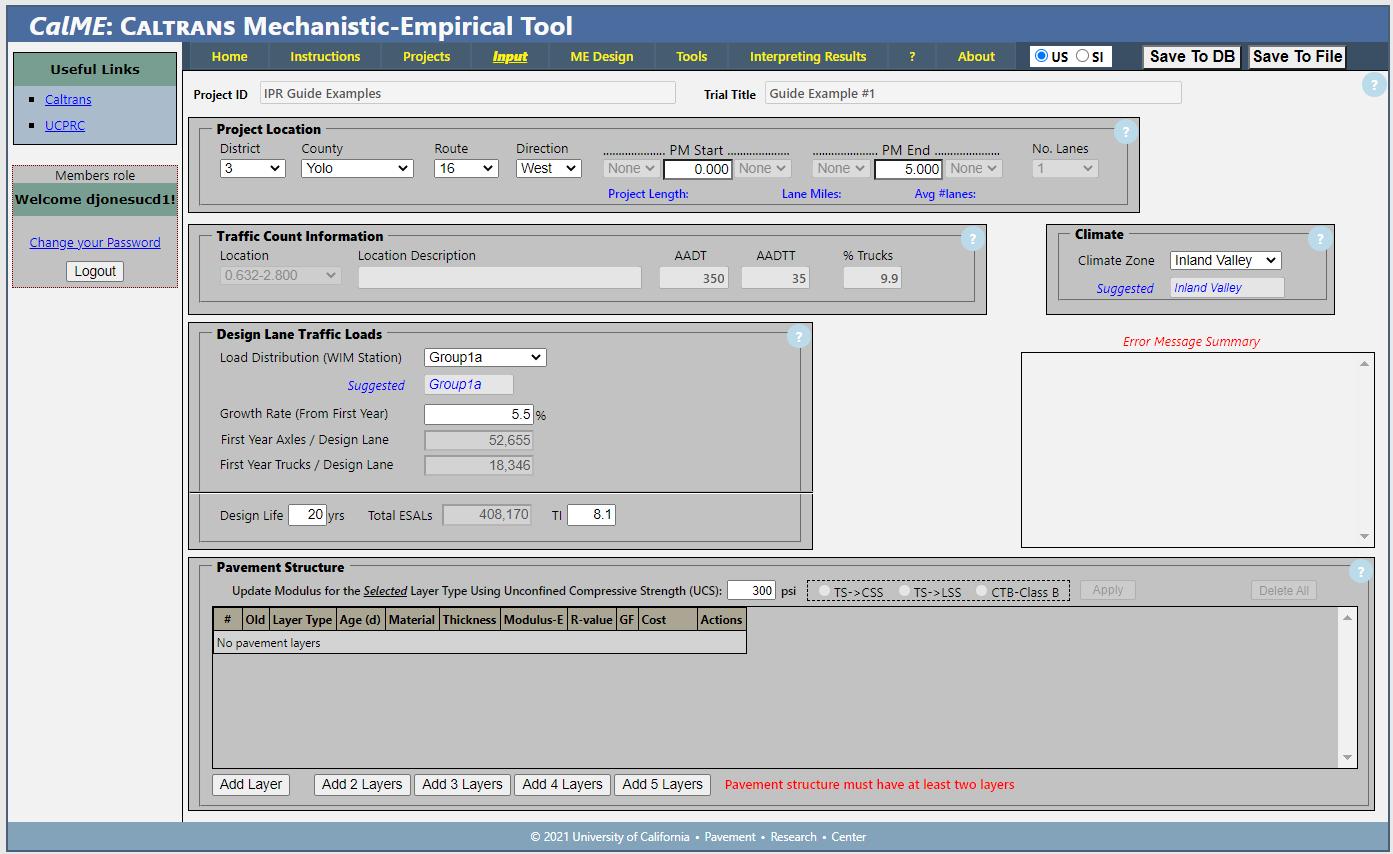Screen dimensions: 1393x854
Task: Open help for Traffic Count Information
Action: pyautogui.click(x=972, y=238)
